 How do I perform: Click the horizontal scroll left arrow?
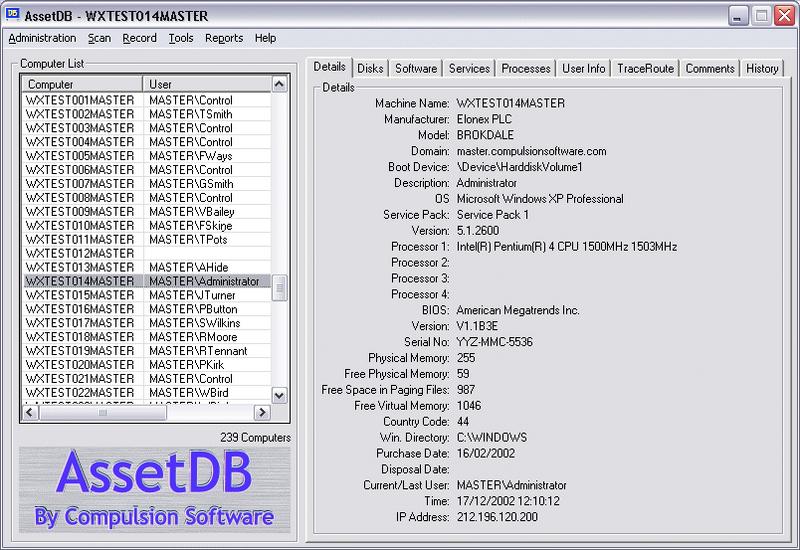(30, 412)
